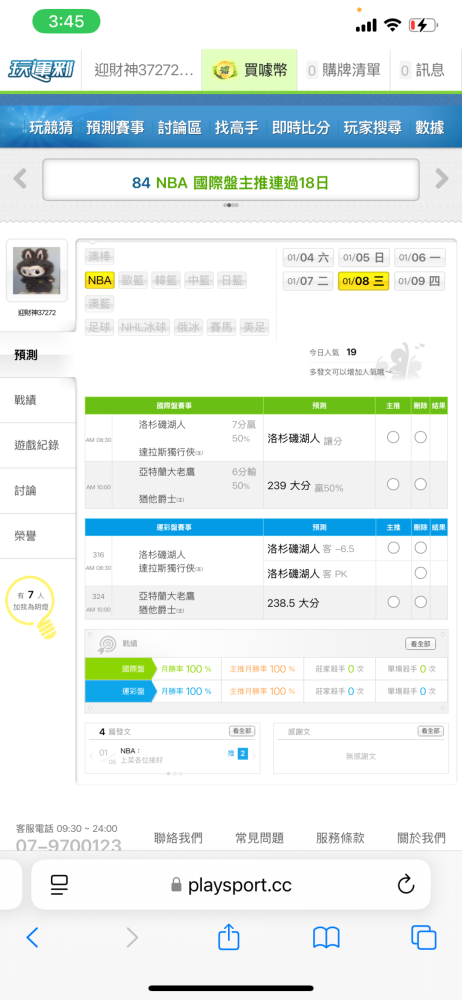
Task: Open the user avatar picture
Action: point(37,270)
